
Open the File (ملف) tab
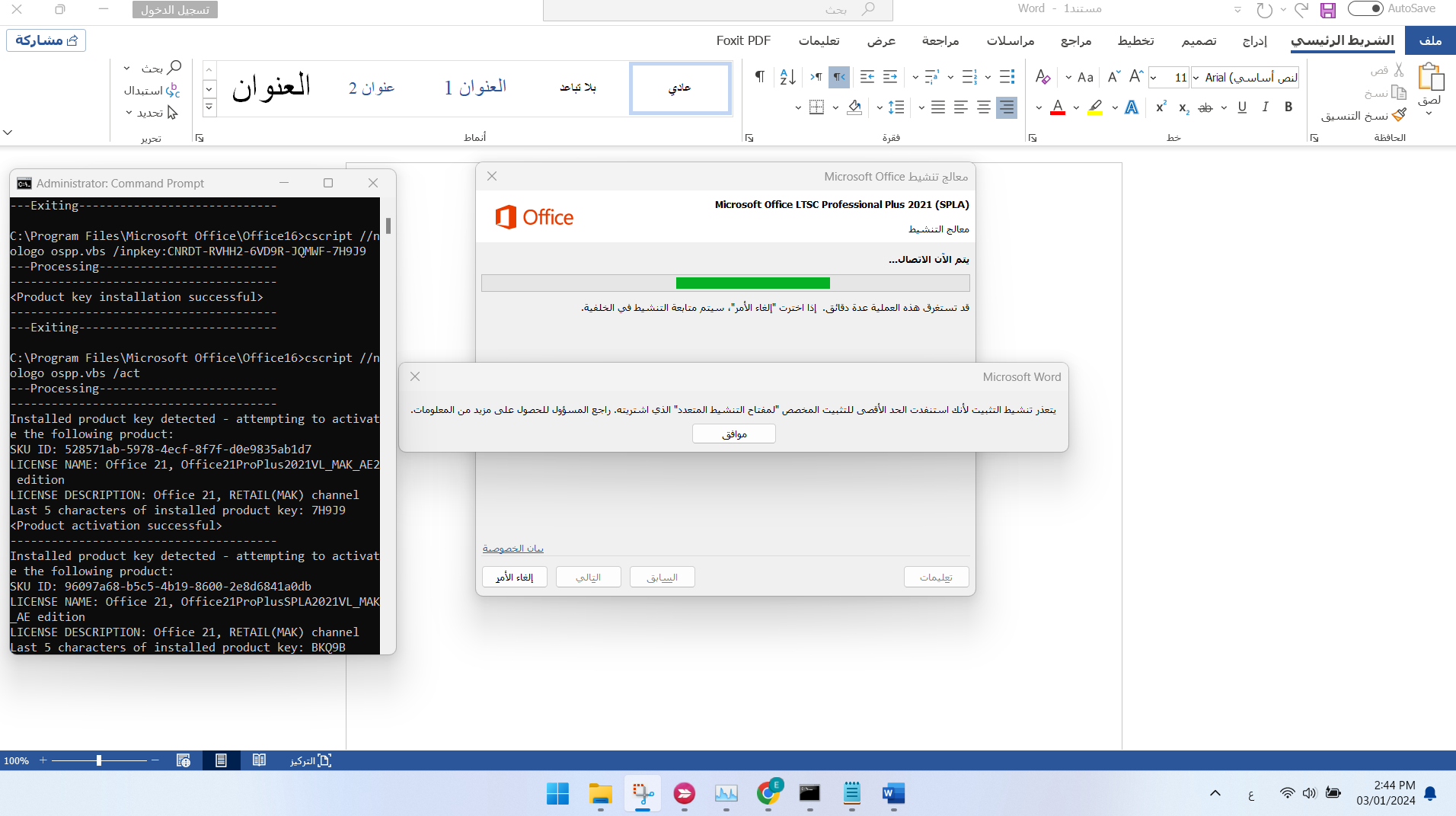tap(1431, 40)
